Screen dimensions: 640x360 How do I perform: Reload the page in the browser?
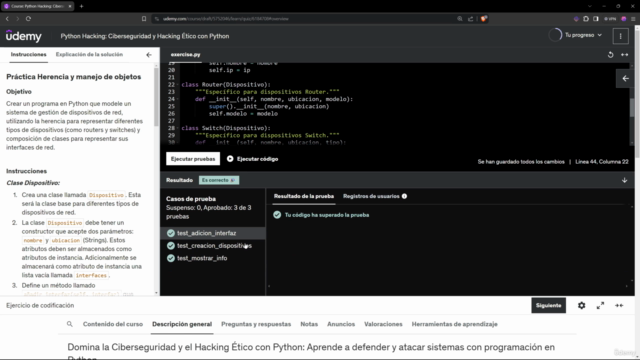(x=28, y=19)
